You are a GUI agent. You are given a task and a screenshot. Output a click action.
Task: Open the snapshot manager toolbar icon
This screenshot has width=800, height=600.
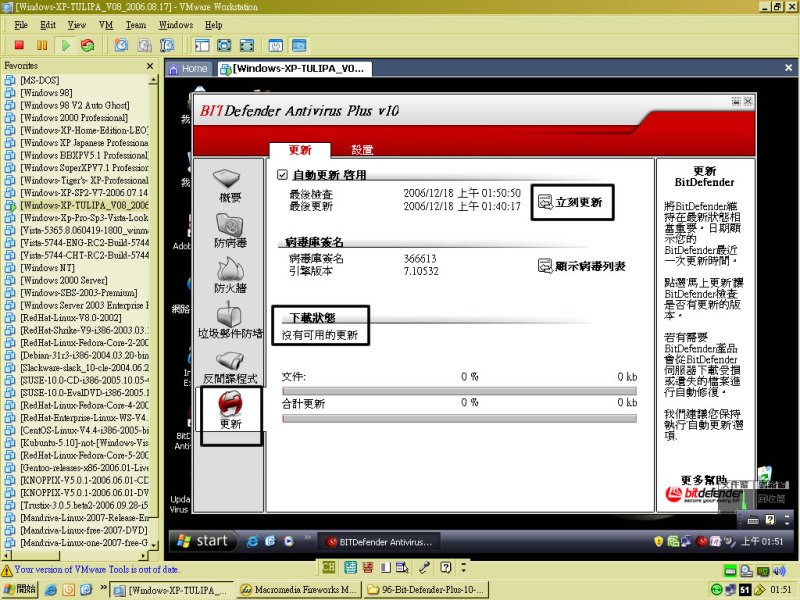click(x=167, y=45)
